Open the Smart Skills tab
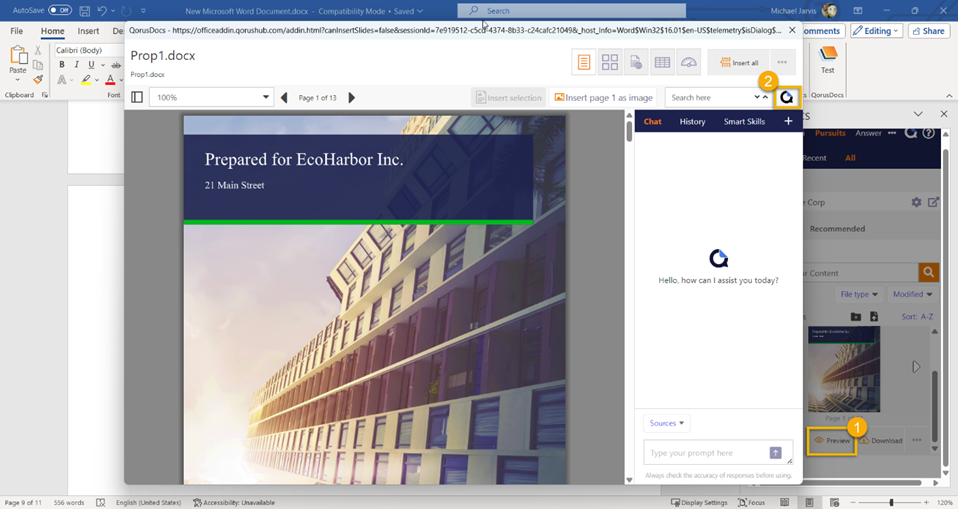This screenshot has width=958, height=509. coord(744,121)
